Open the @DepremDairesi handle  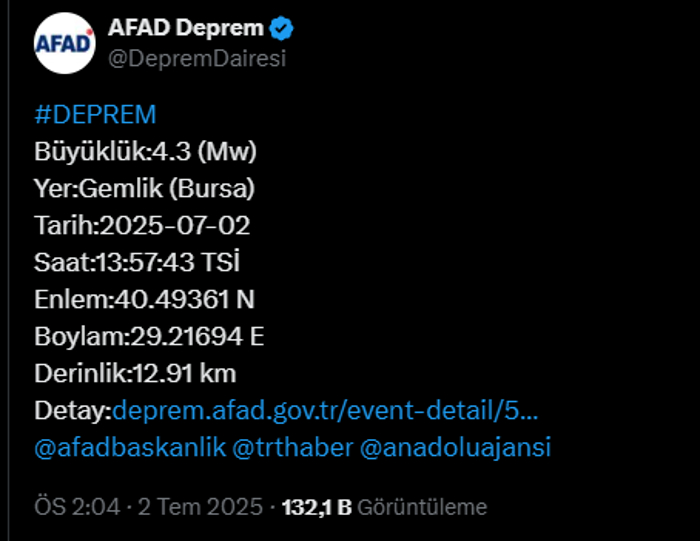click(x=197, y=59)
